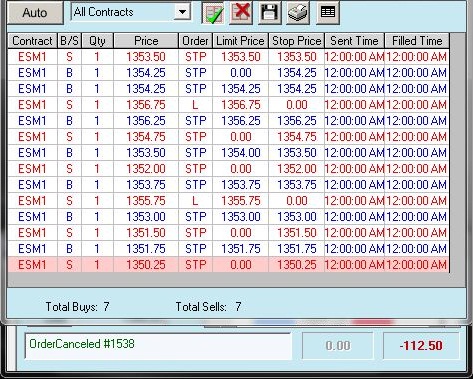Select the stop price cell 1353.75
The image size is (473, 379).
[x=297, y=185]
